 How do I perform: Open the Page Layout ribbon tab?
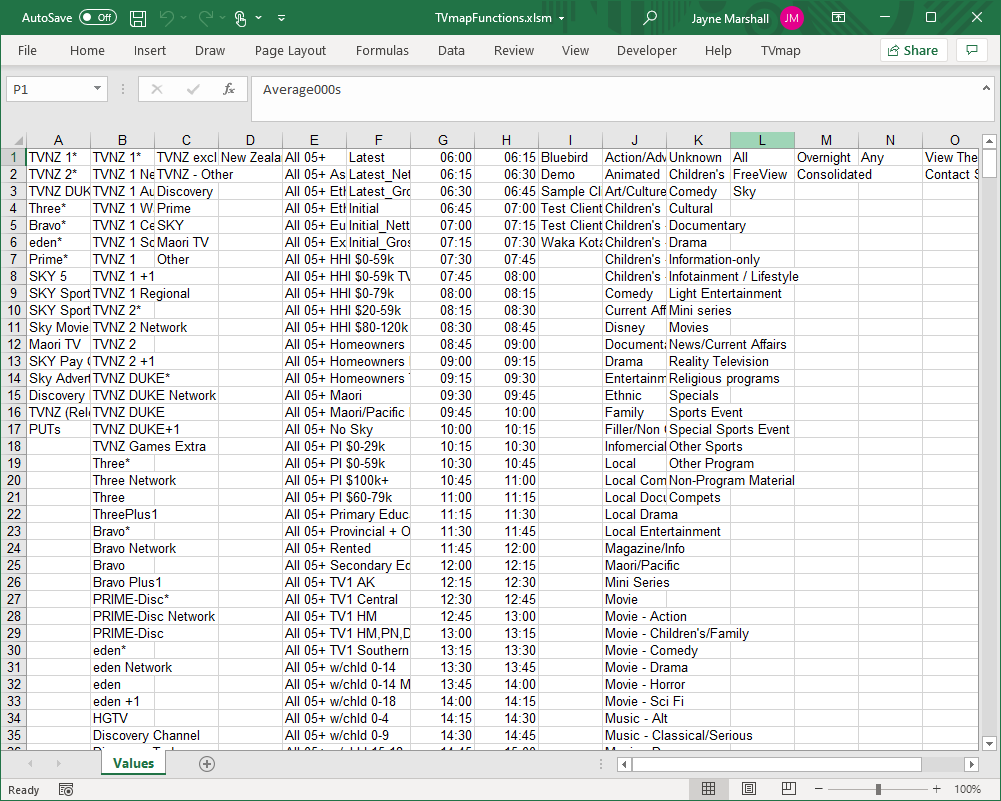(x=290, y=50)
